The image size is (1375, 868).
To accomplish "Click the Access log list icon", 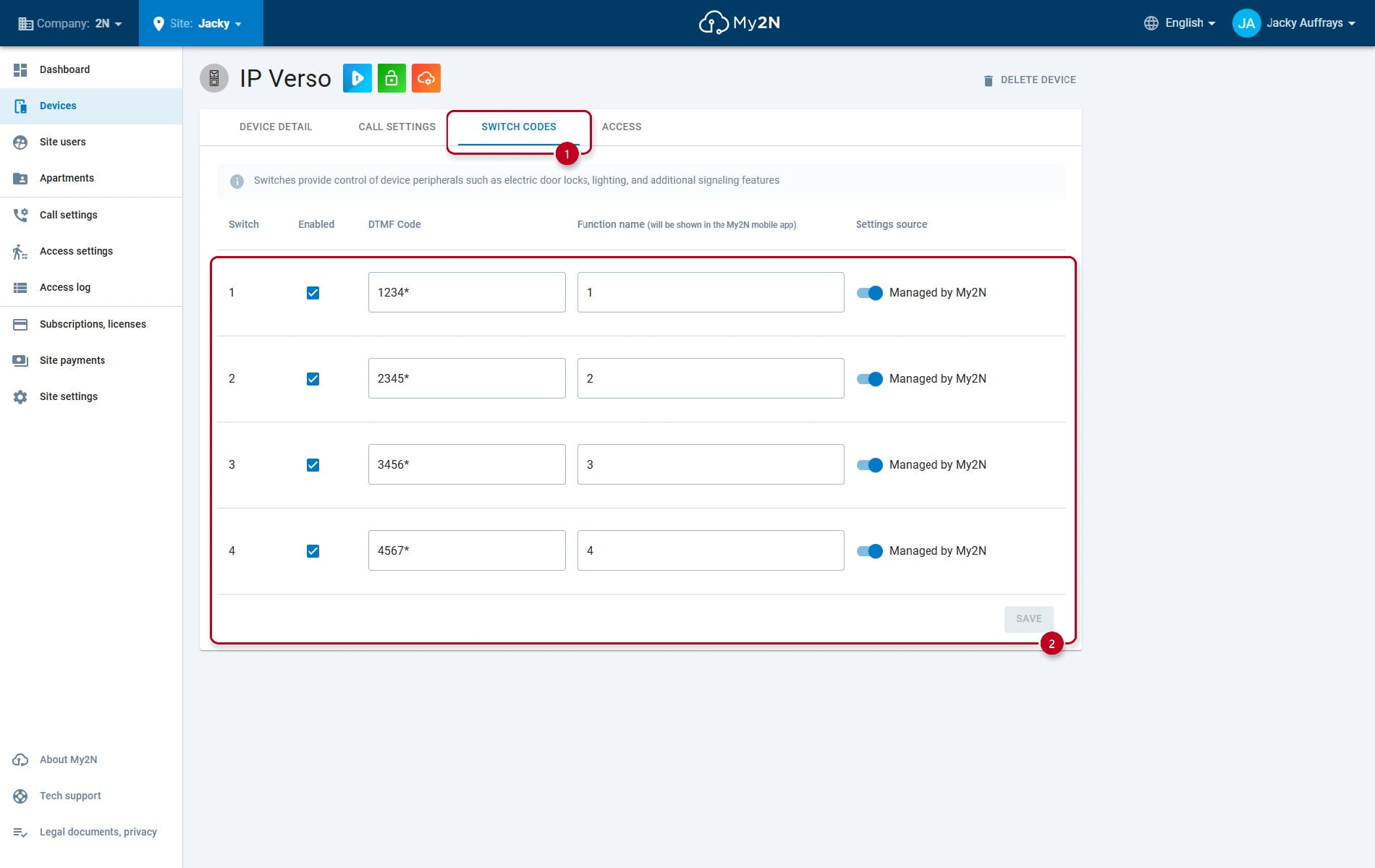I will (x=20, y=287).
